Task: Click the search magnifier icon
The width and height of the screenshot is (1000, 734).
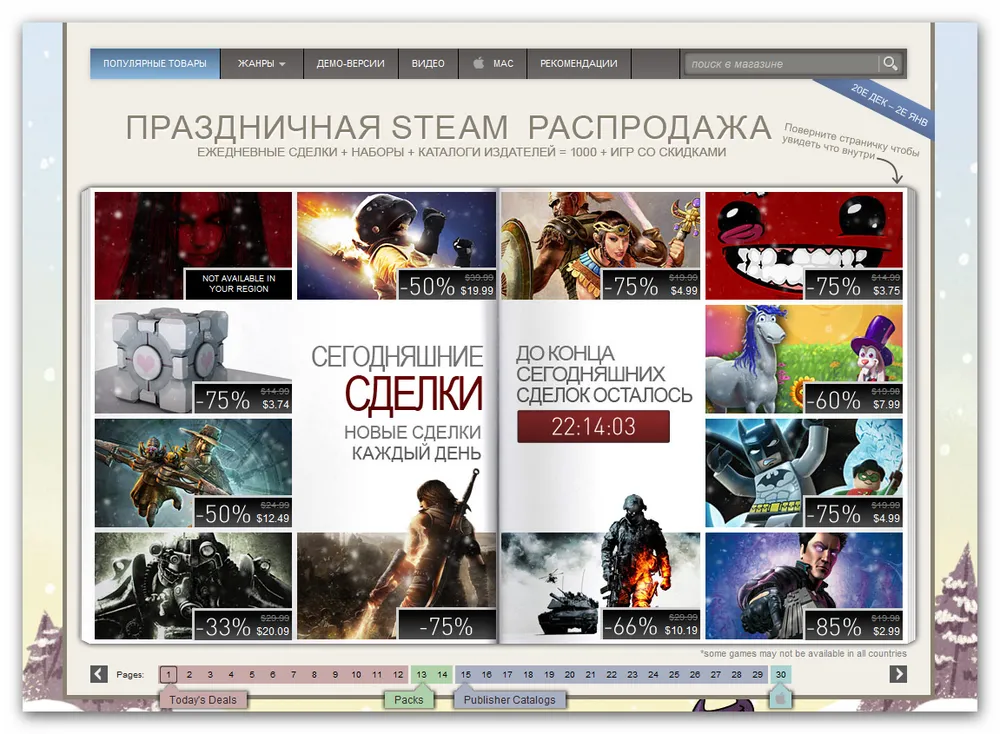Action: pyautogui.click(x=889, y=64)
